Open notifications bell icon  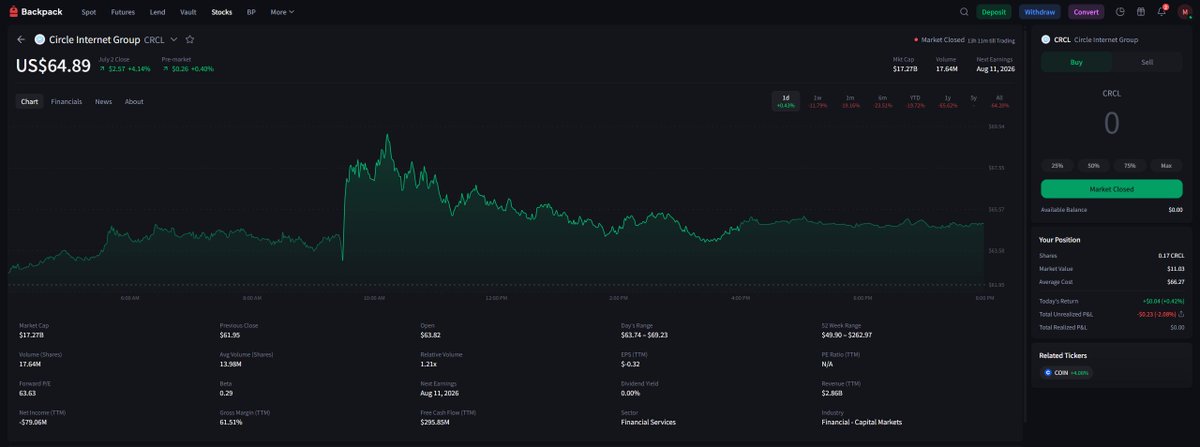[x=1162, y=12]
